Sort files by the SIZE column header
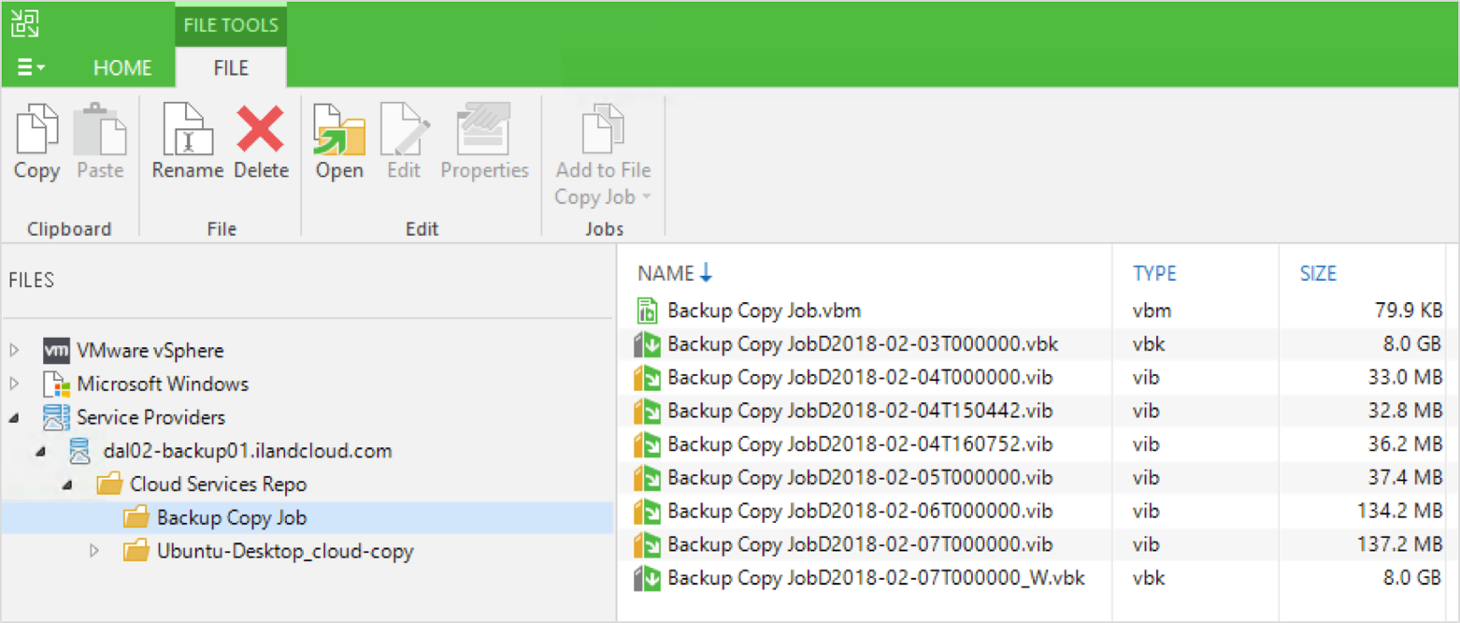Image resolution: width=1460 pixels, height=623 pixels. pyautogui.click(x=1317, y=274)
